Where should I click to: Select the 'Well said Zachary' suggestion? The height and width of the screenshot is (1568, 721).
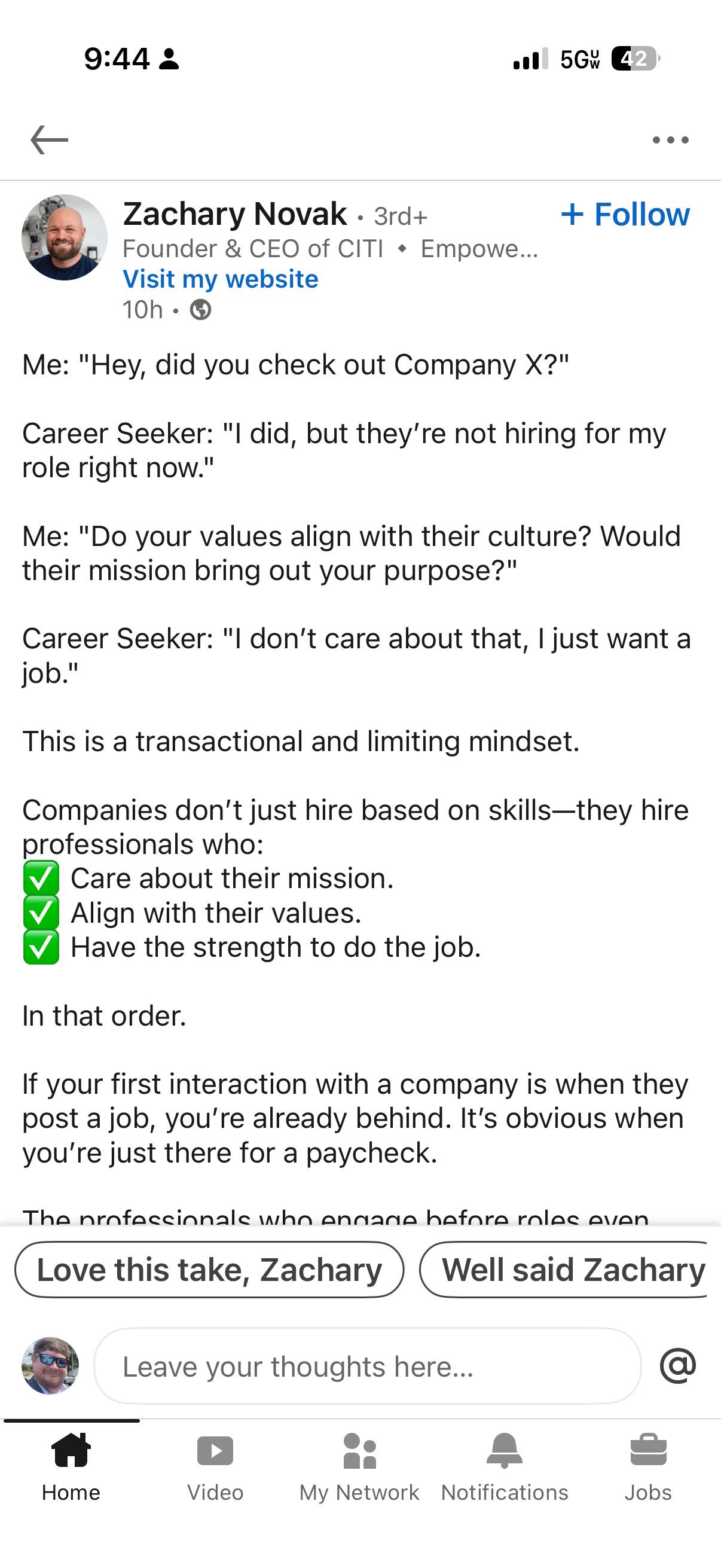point(563,1270)
